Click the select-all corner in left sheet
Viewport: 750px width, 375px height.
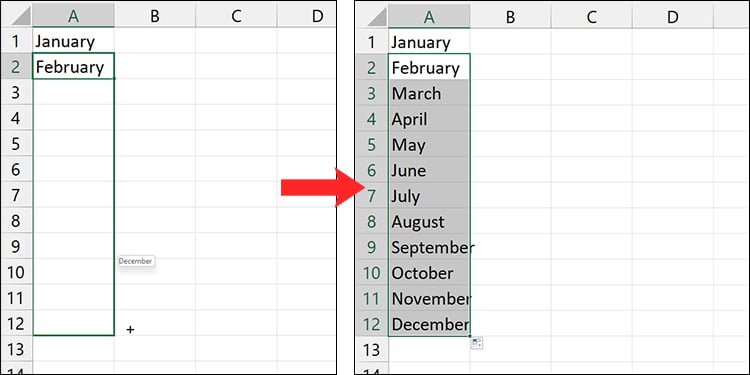tap(17, 17)
